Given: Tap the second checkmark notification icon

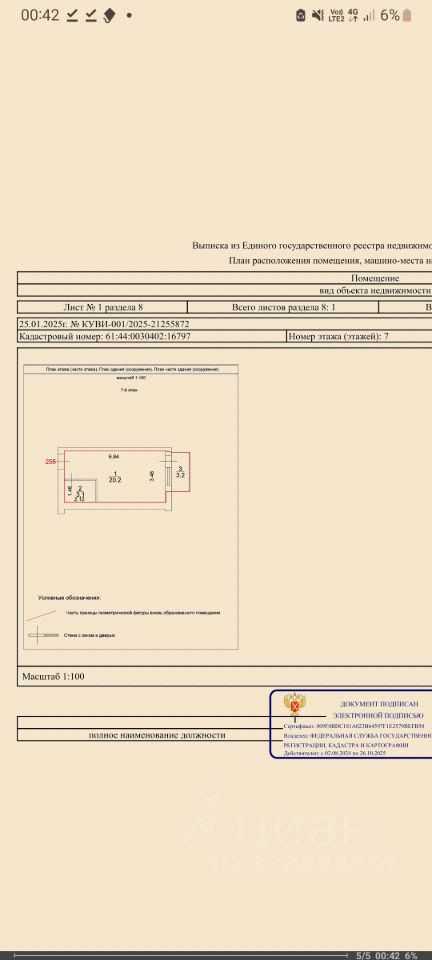Looking at the screenshot, I should tap(91, 15).
